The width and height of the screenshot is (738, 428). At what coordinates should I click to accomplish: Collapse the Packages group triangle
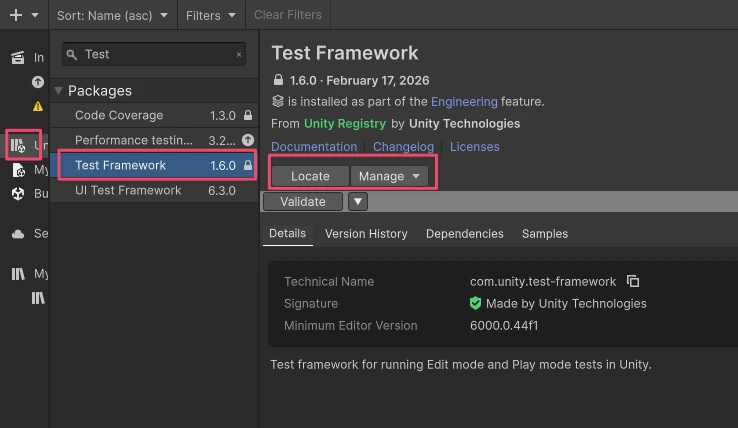click(x=58, y=91)
